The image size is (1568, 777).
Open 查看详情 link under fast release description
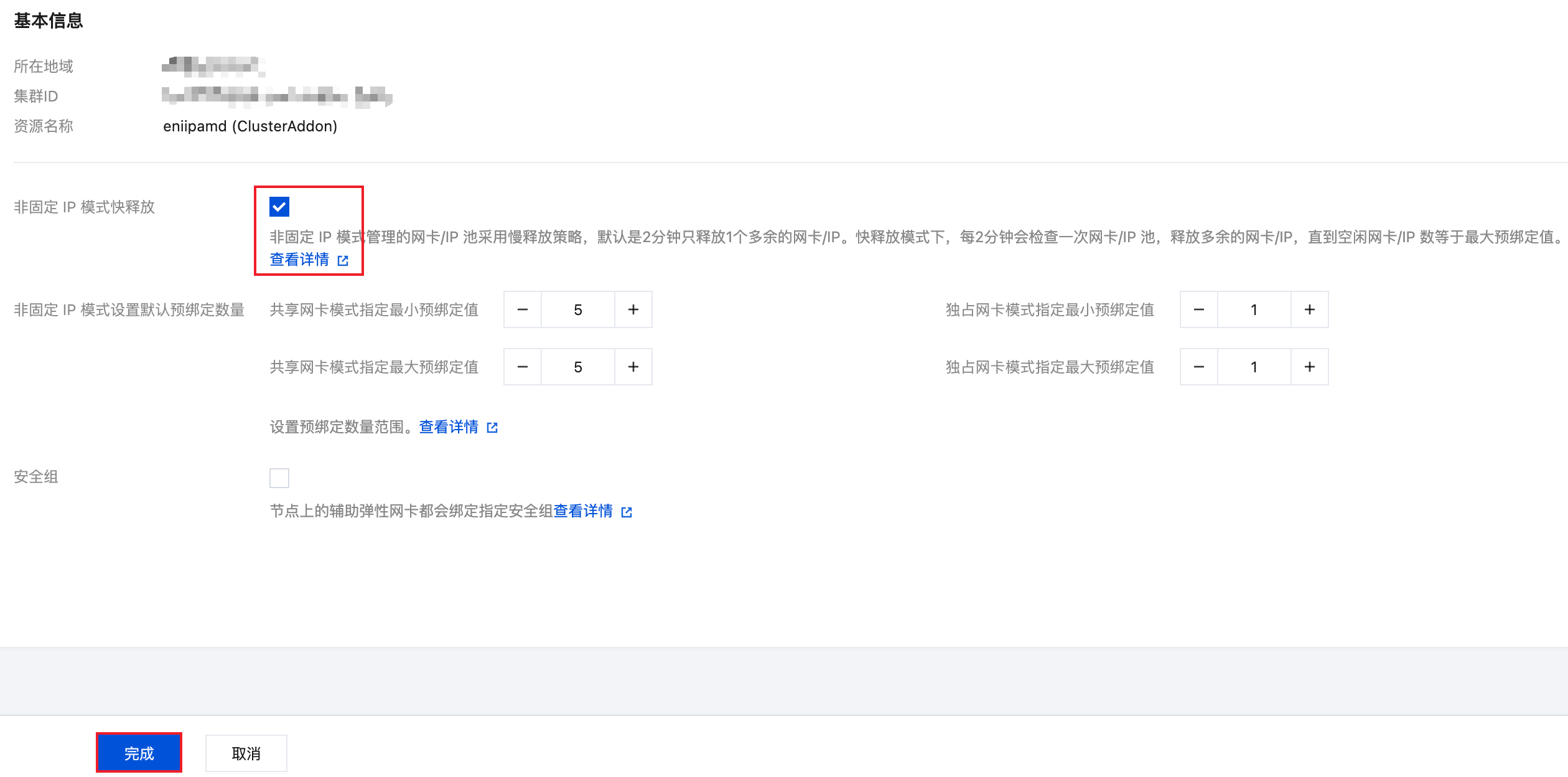299,260
